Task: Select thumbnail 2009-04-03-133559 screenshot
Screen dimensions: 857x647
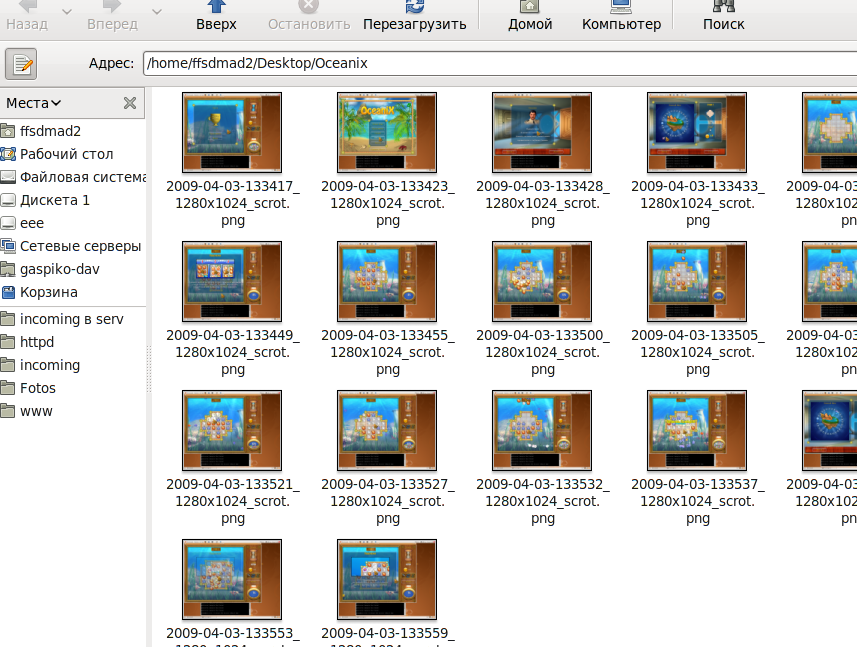Action: 387,580
